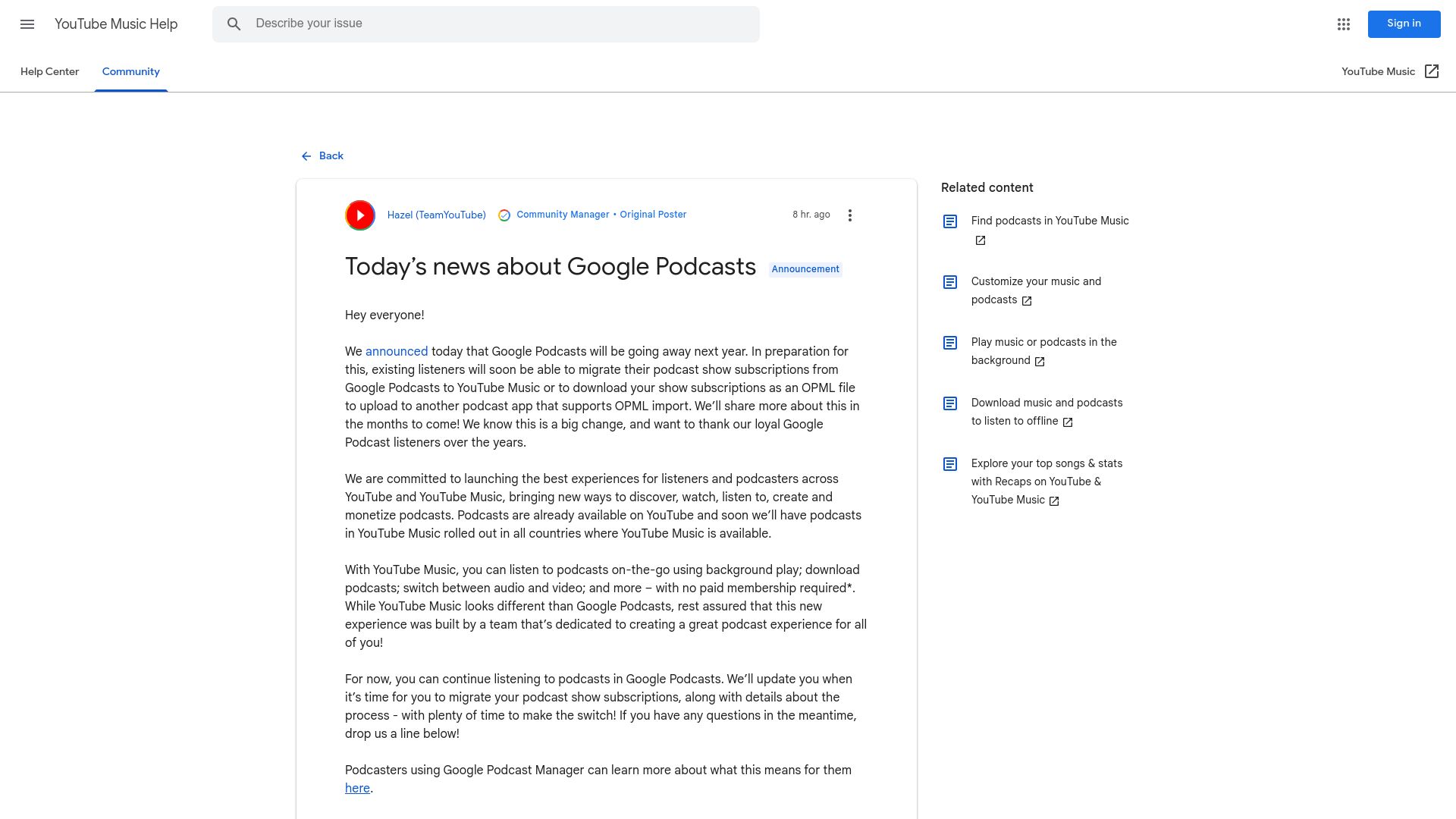
Task: Open Download music and podcasts offline article
Action: tap(1046, 413)
